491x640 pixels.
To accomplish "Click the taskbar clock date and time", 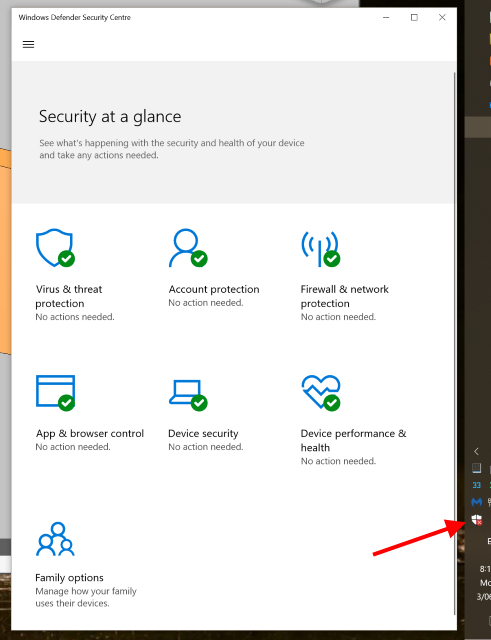I will (484, 582).
